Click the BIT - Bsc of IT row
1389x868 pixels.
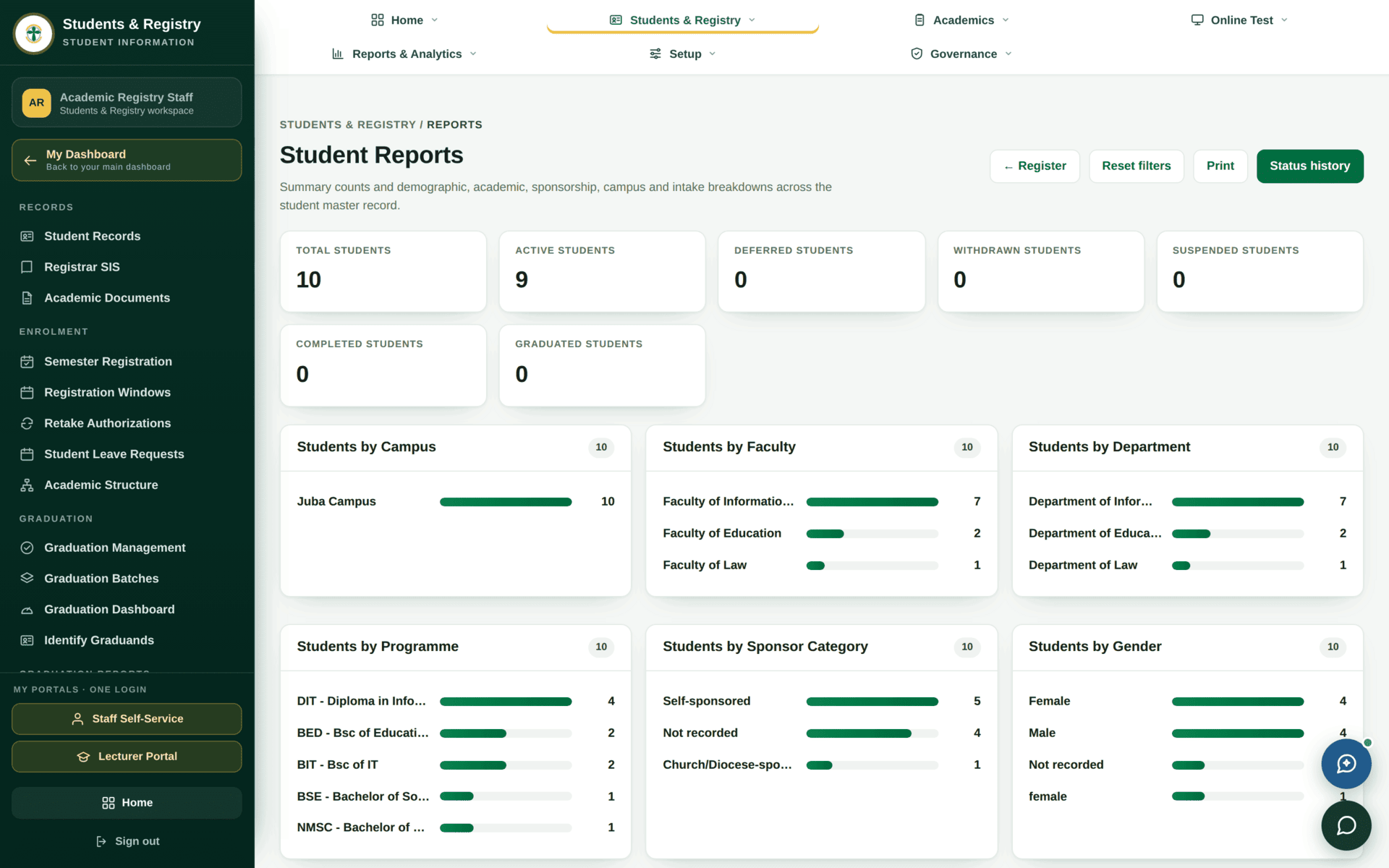(x=456, y=765)
